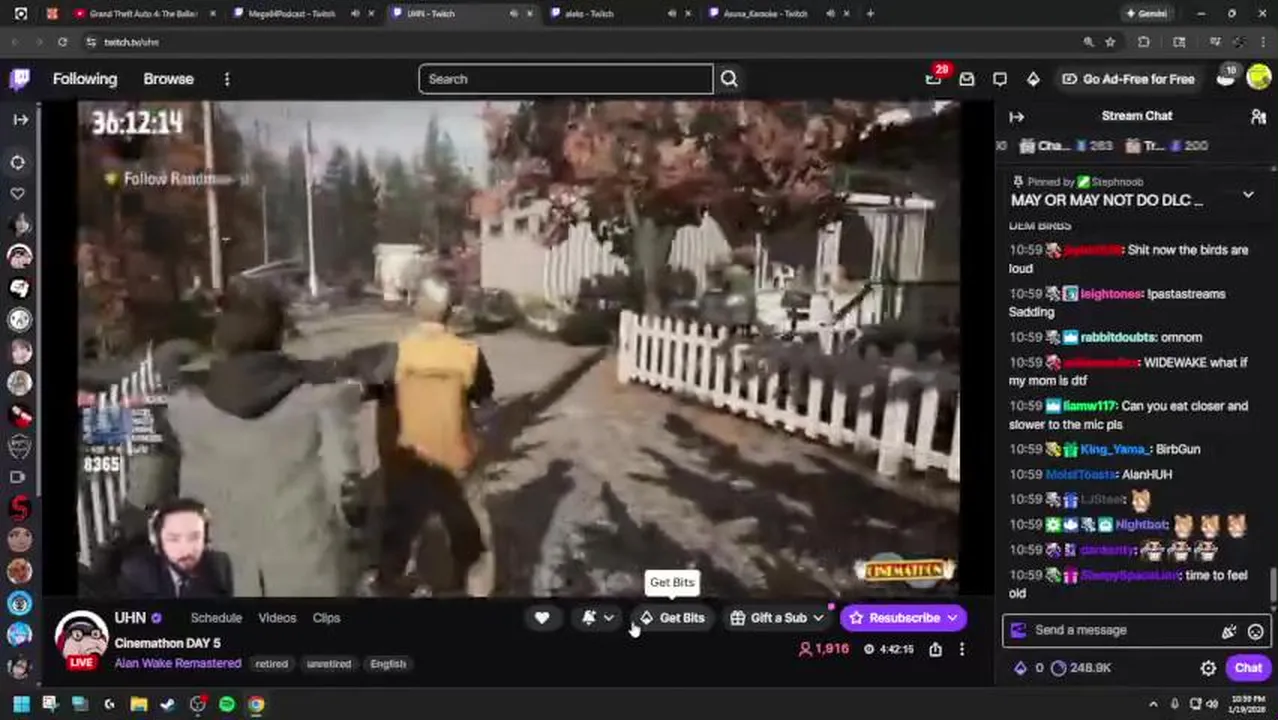
Task: Open the emote picker smiley
Action: tap(1255, 631)
